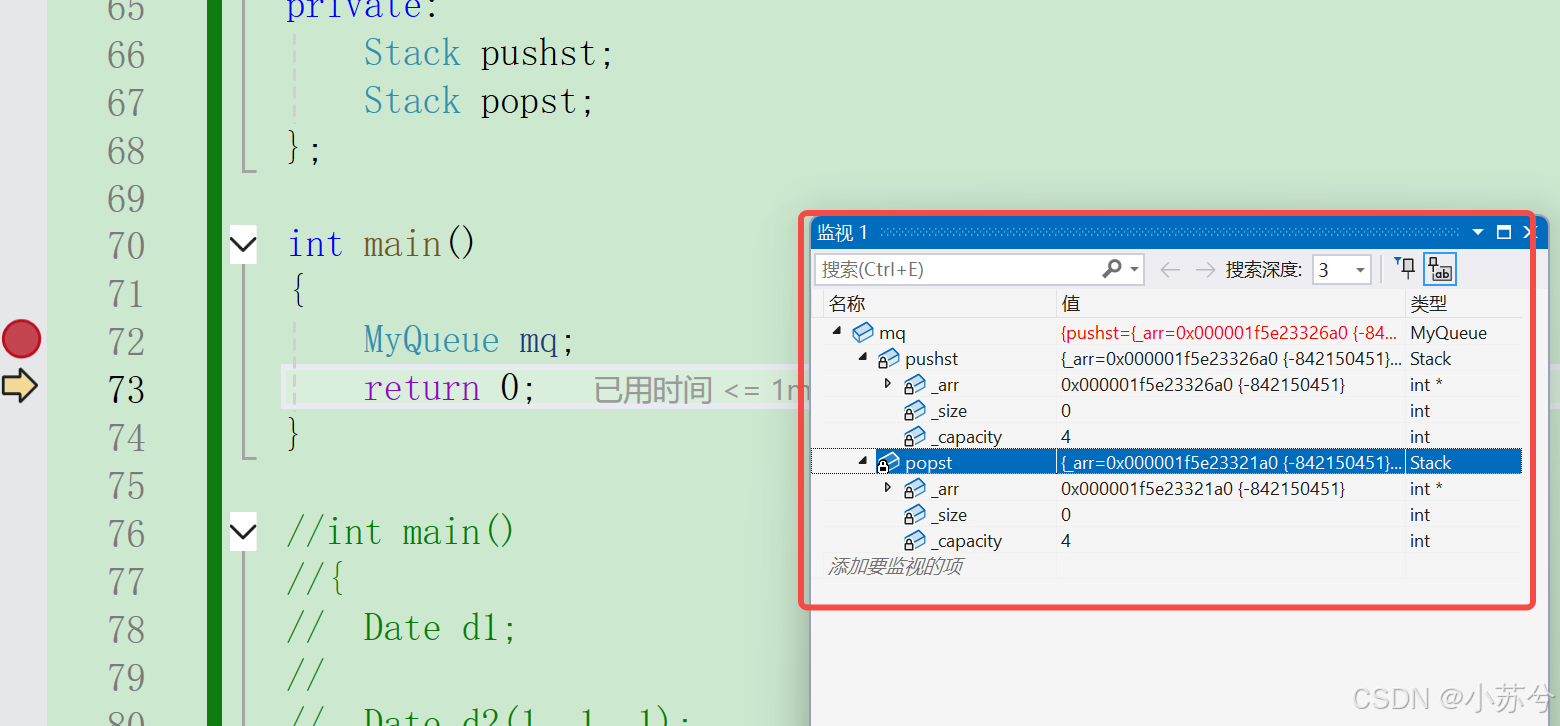
Task: Click the value 4 of pushst _capacity
Action: click(x=1066, y=437)
